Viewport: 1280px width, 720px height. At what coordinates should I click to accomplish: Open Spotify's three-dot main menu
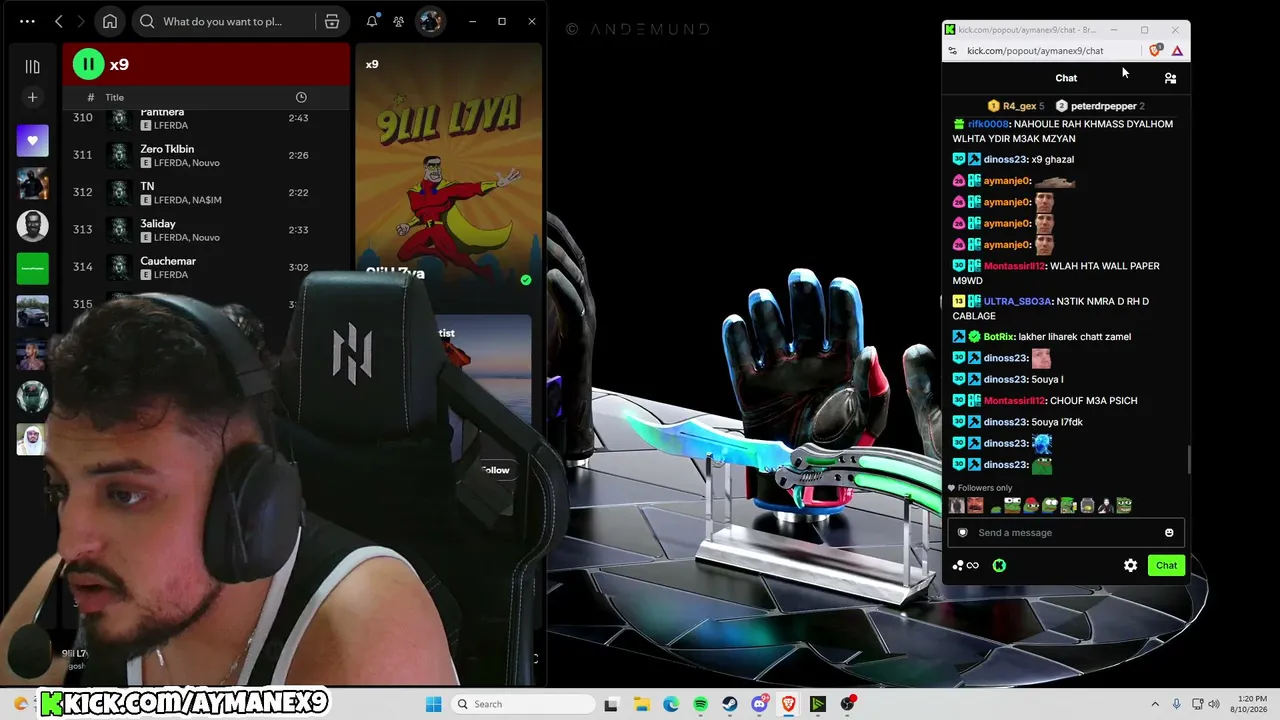pos(27,21)
